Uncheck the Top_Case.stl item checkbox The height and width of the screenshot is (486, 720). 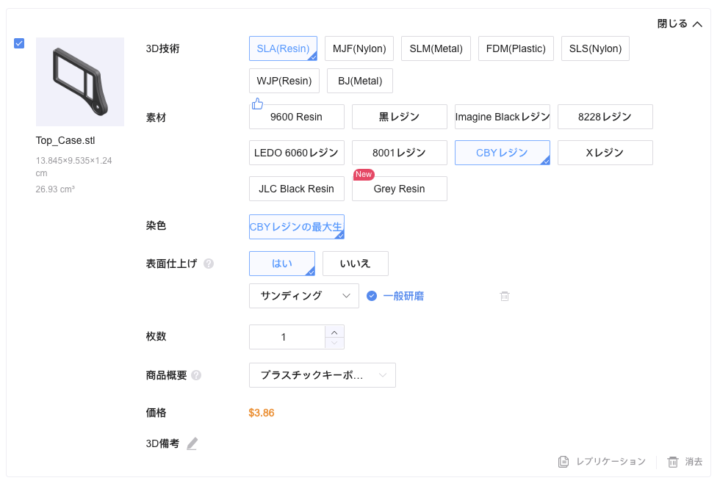point(20,44)
